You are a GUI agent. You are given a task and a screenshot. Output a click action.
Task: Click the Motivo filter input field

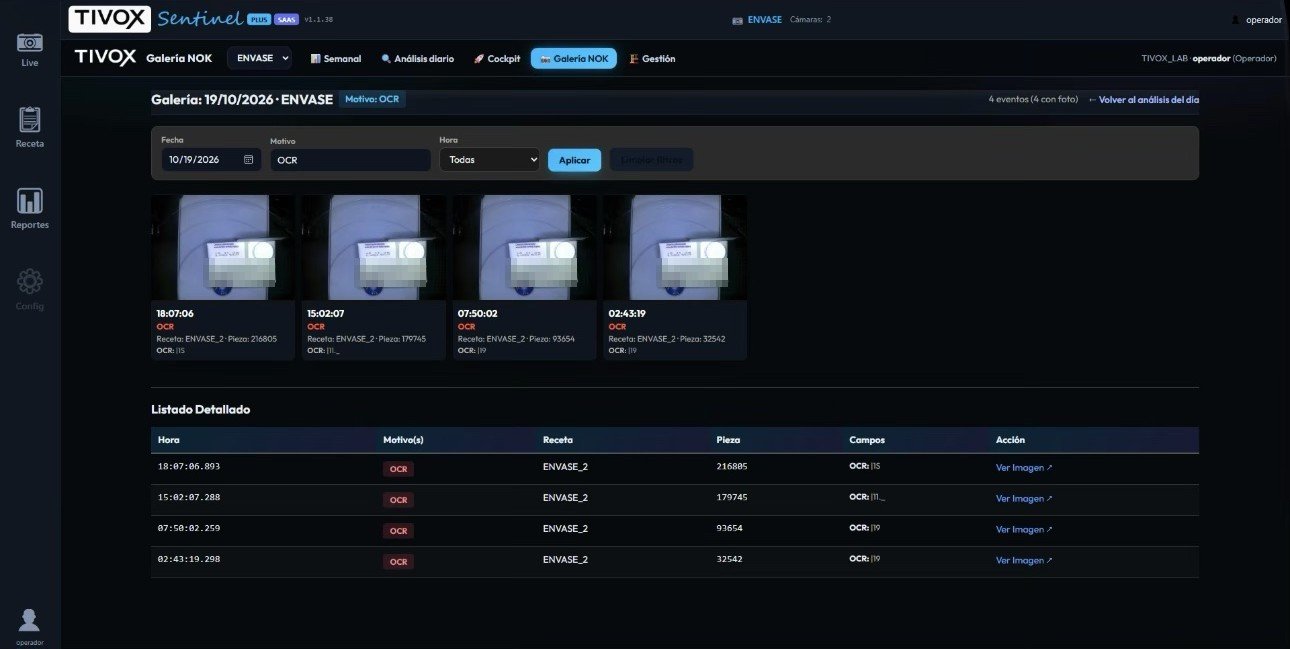[350, 160]
